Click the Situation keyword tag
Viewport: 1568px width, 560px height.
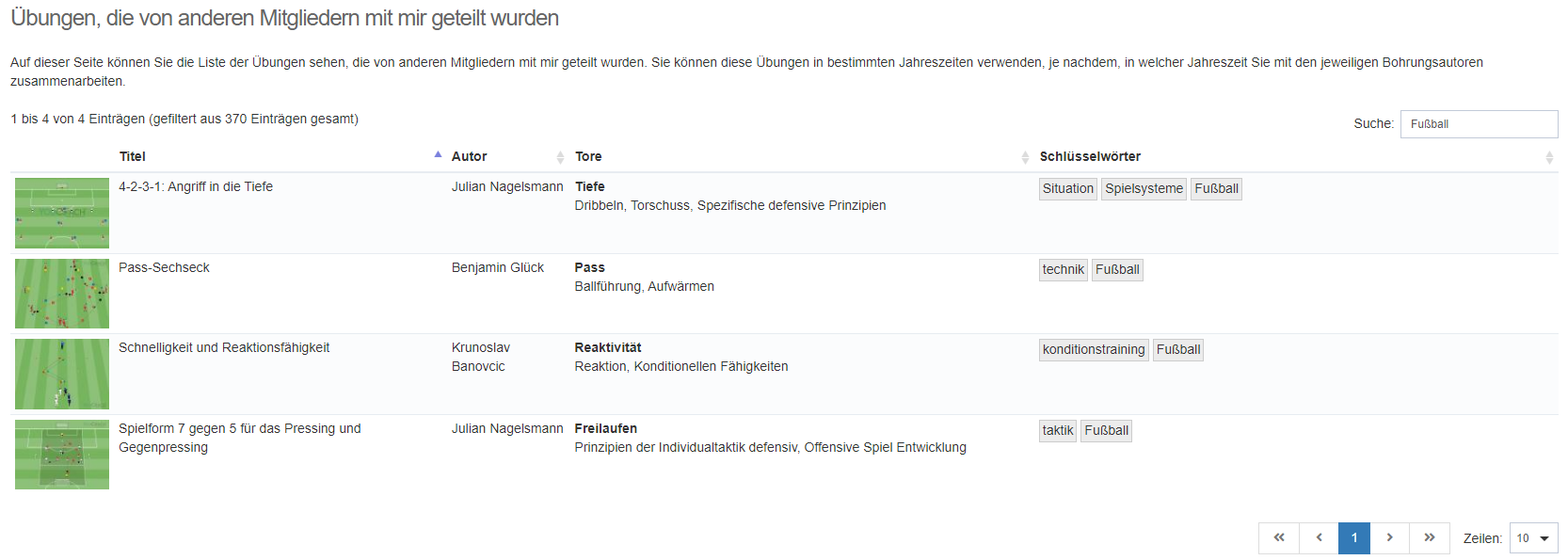(x=1067, y=189)
